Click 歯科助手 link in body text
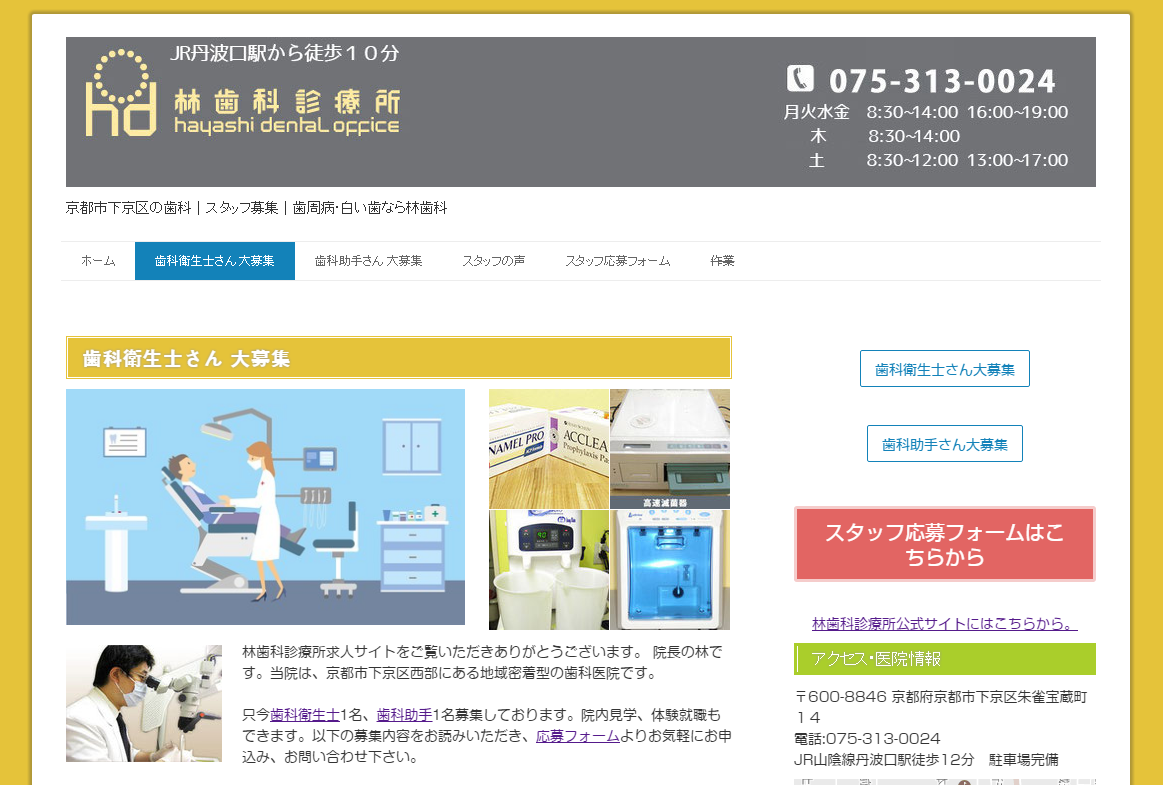 [404, 715]
